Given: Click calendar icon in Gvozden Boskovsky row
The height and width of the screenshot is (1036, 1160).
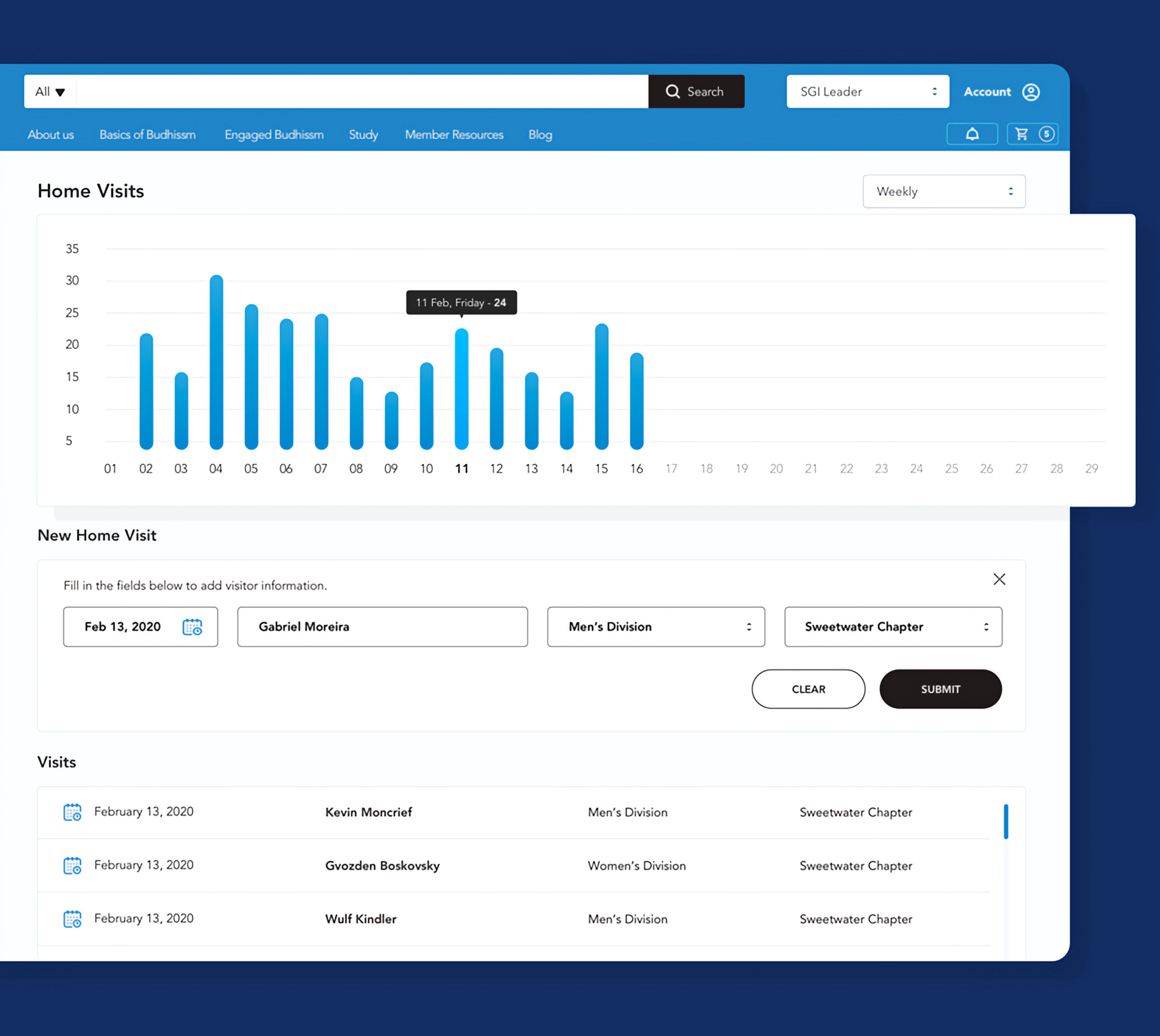Looking at the screenshot, I should tap(72, 866).
